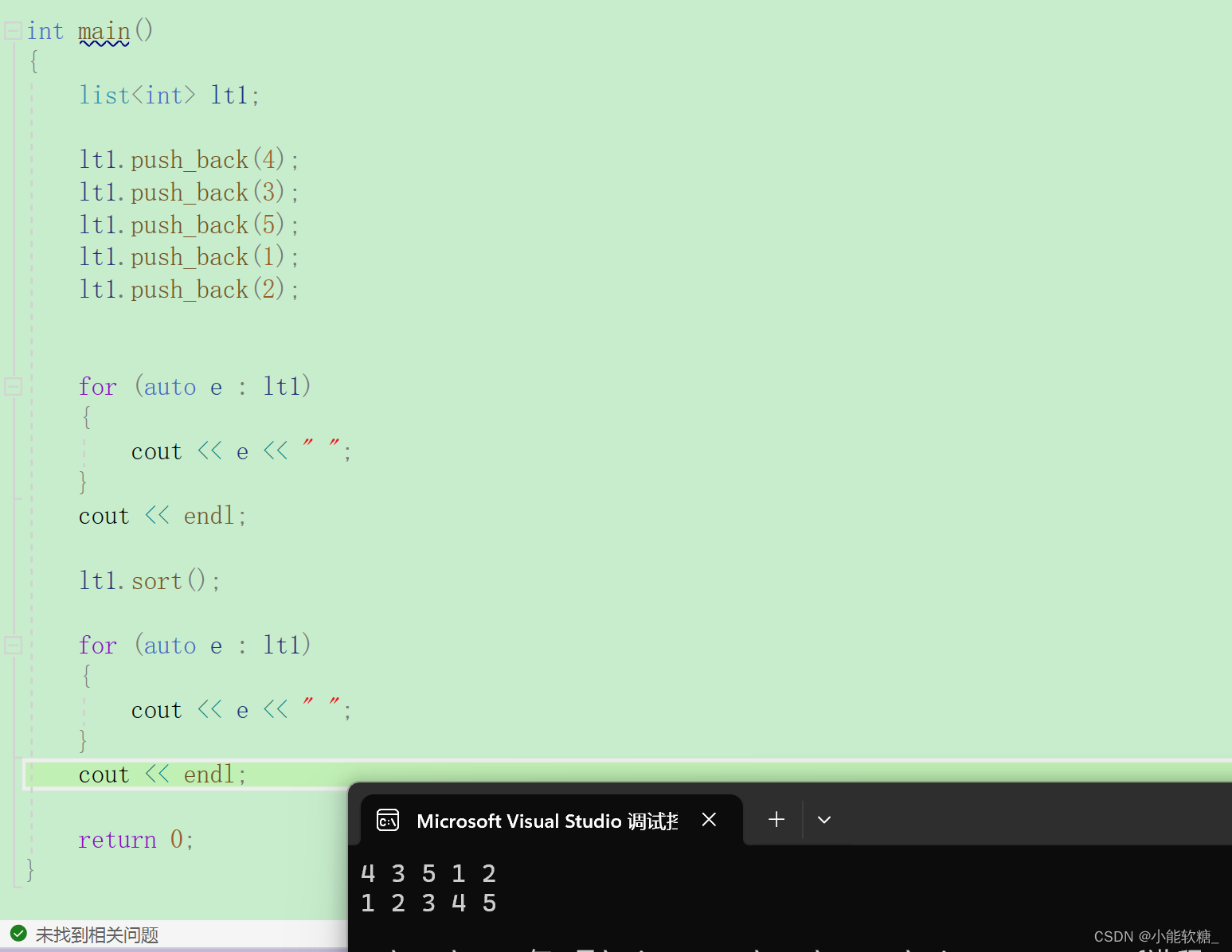Click the 'lt1.push_back(2);' line
This screenshot has height=952, width=1232.
(189, 290)
